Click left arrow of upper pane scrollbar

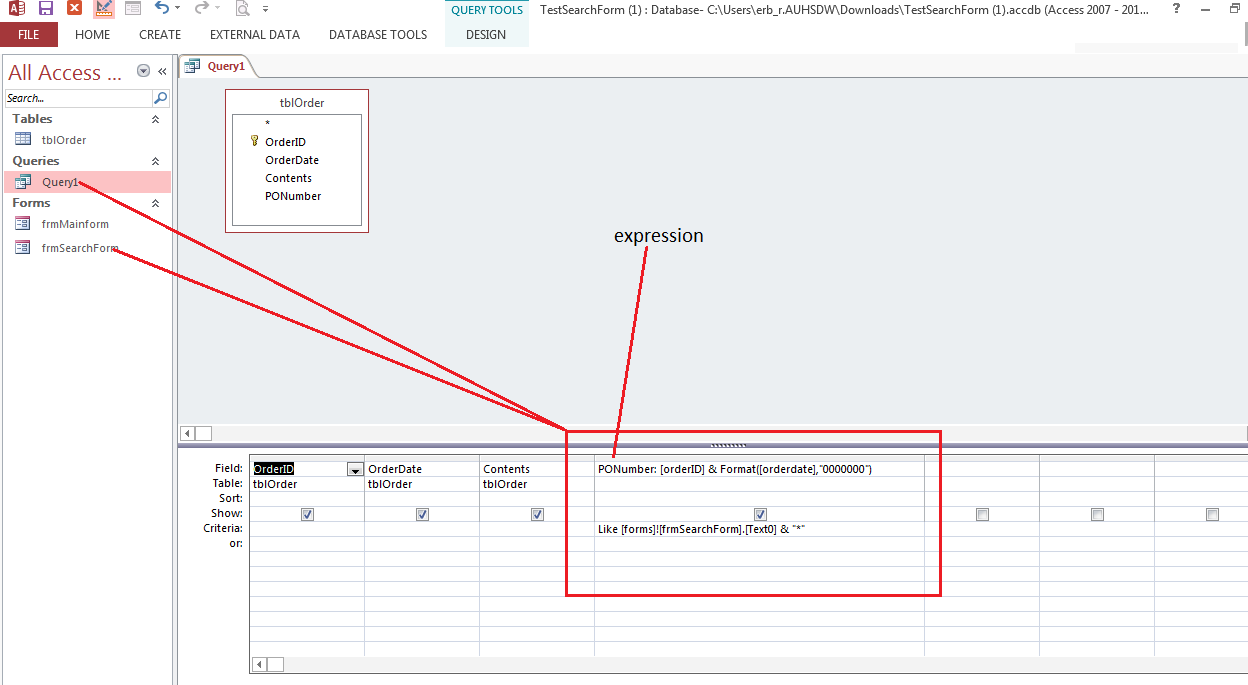186,433
